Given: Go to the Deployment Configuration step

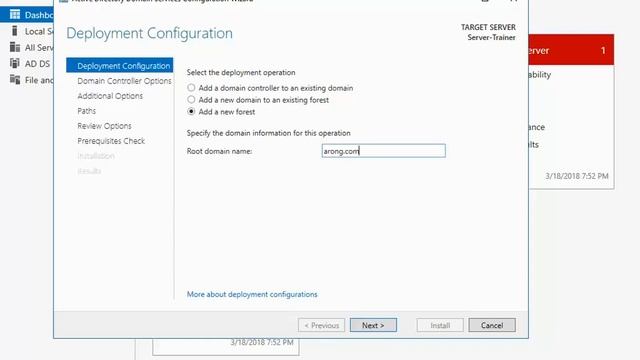Looking at the screenshot, I should click(x=120, y=65).
